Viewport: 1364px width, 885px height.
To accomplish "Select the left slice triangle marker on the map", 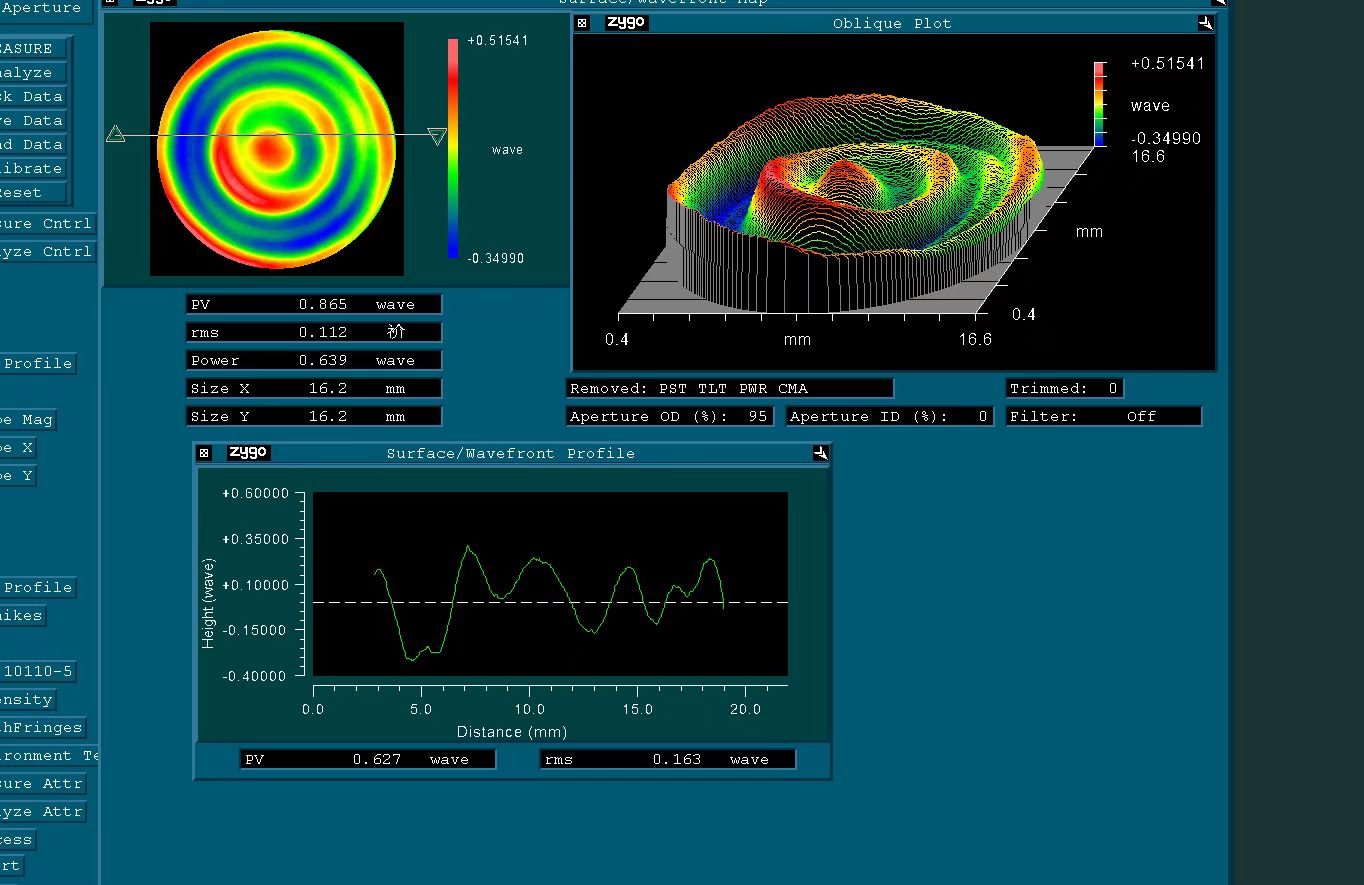I will coord(116,135).
